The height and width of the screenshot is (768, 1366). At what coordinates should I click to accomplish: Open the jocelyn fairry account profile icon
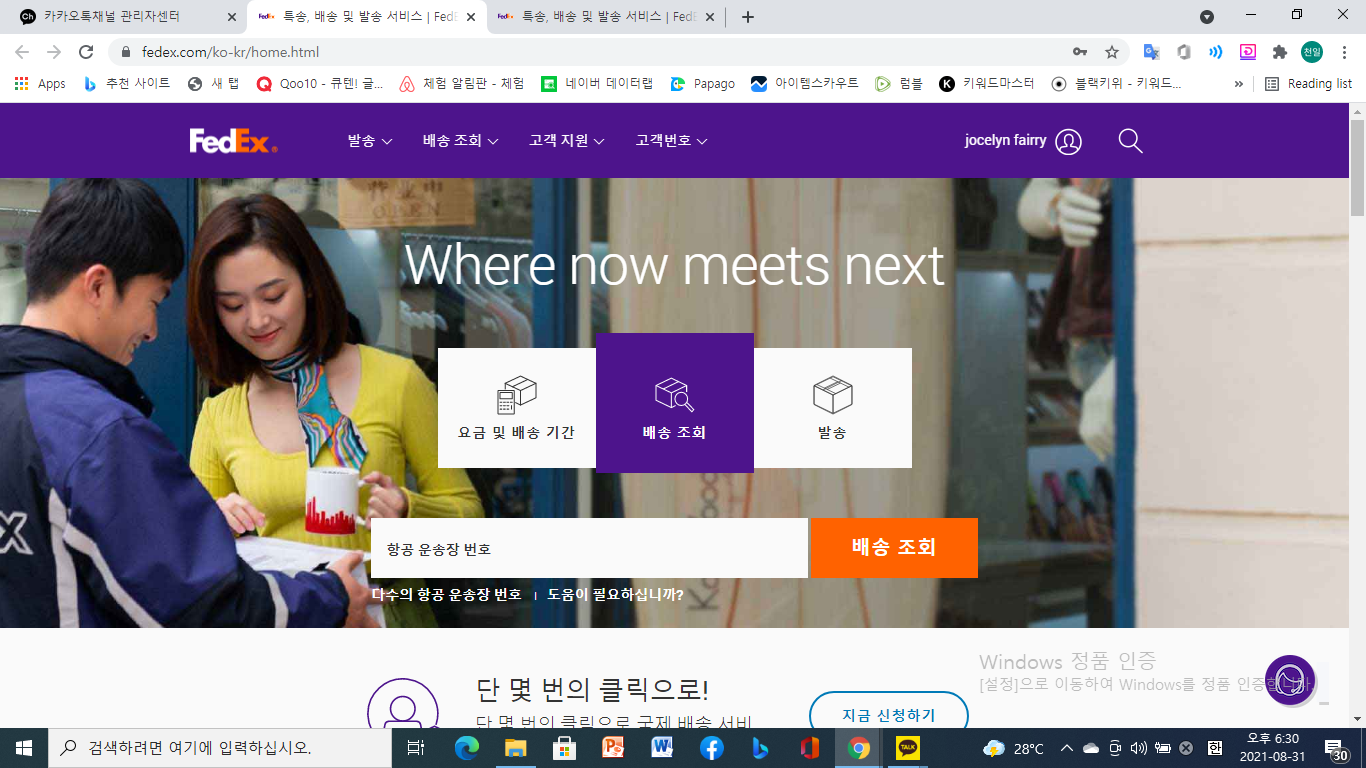point(1068,142)
